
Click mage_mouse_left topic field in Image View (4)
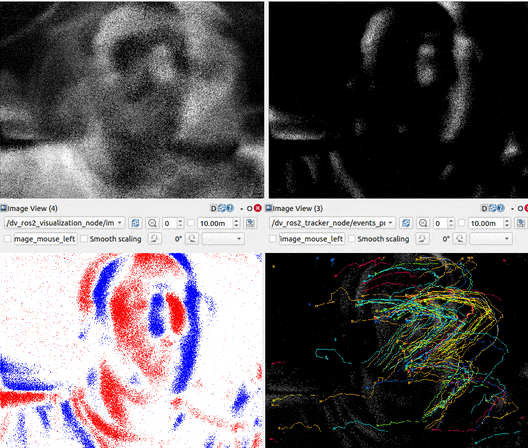[45, 239]
